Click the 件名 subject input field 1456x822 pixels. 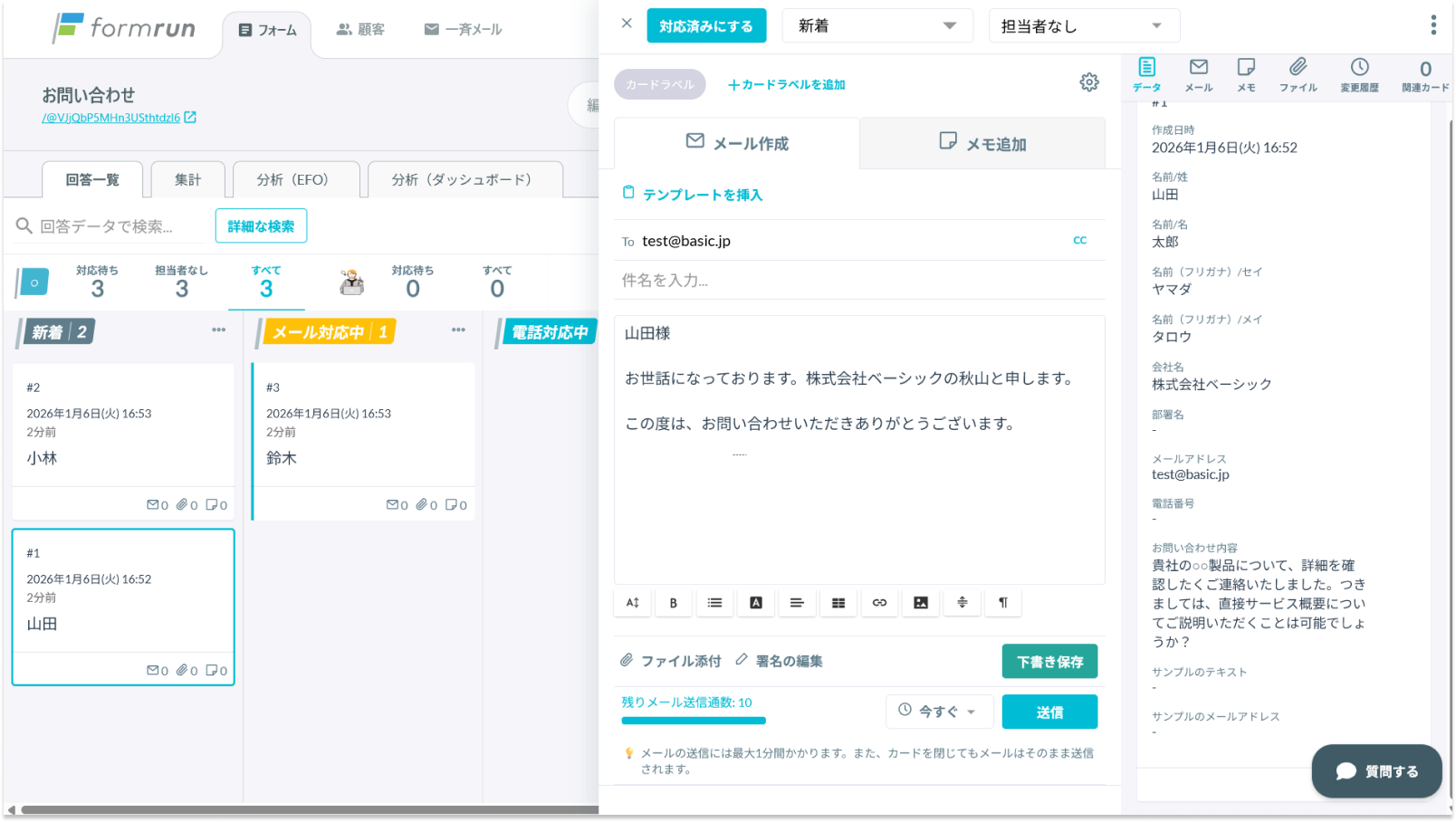point(858,281)
